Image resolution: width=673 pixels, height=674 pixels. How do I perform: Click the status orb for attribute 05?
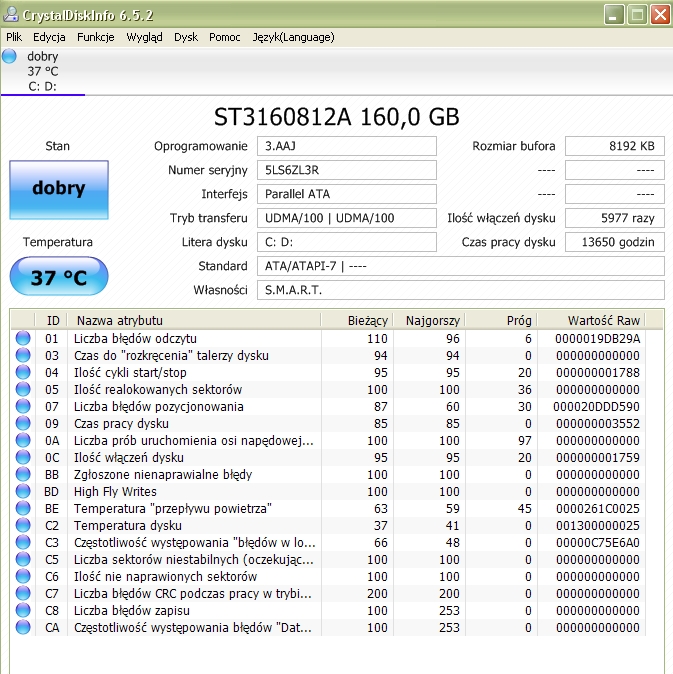pos(23,389)
